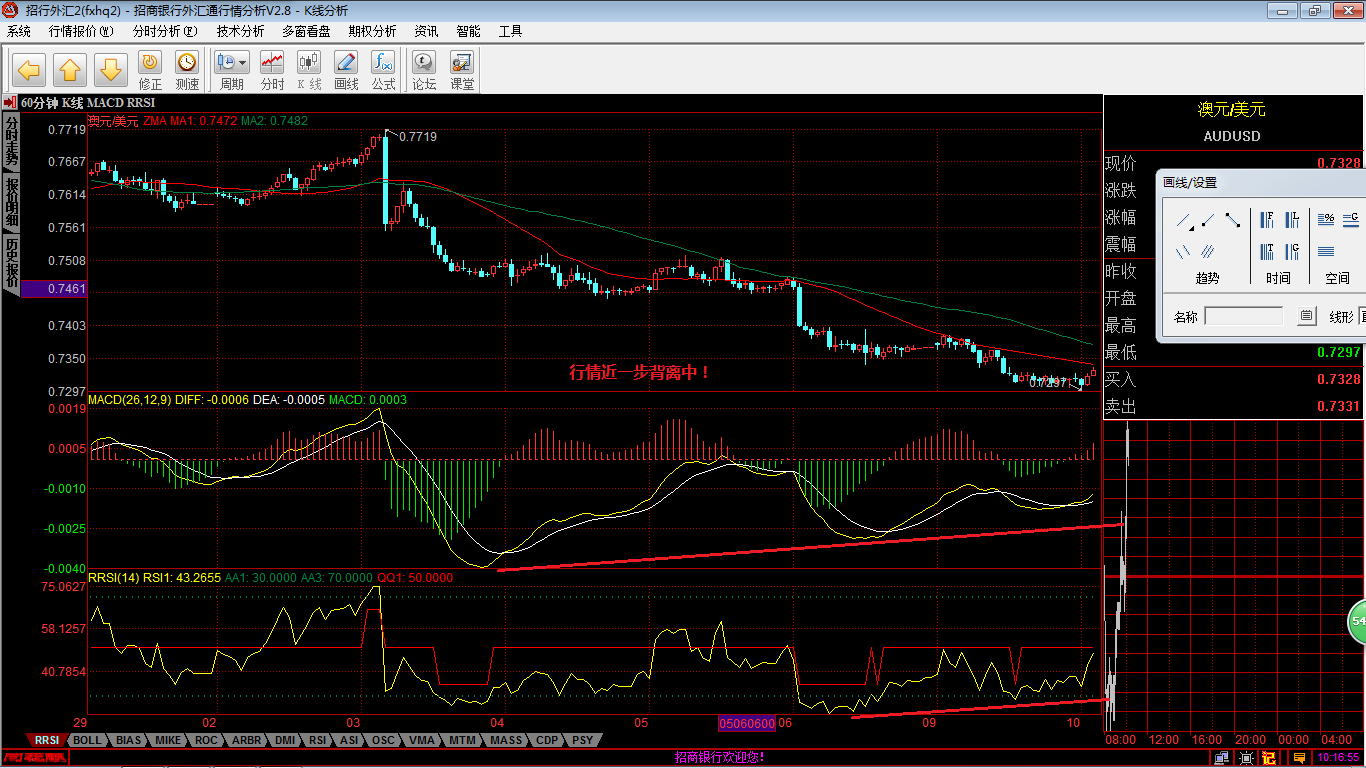Select the 历史报价 side tab
This screenshot has width=1366, height=768.
[x=12, y=263]
